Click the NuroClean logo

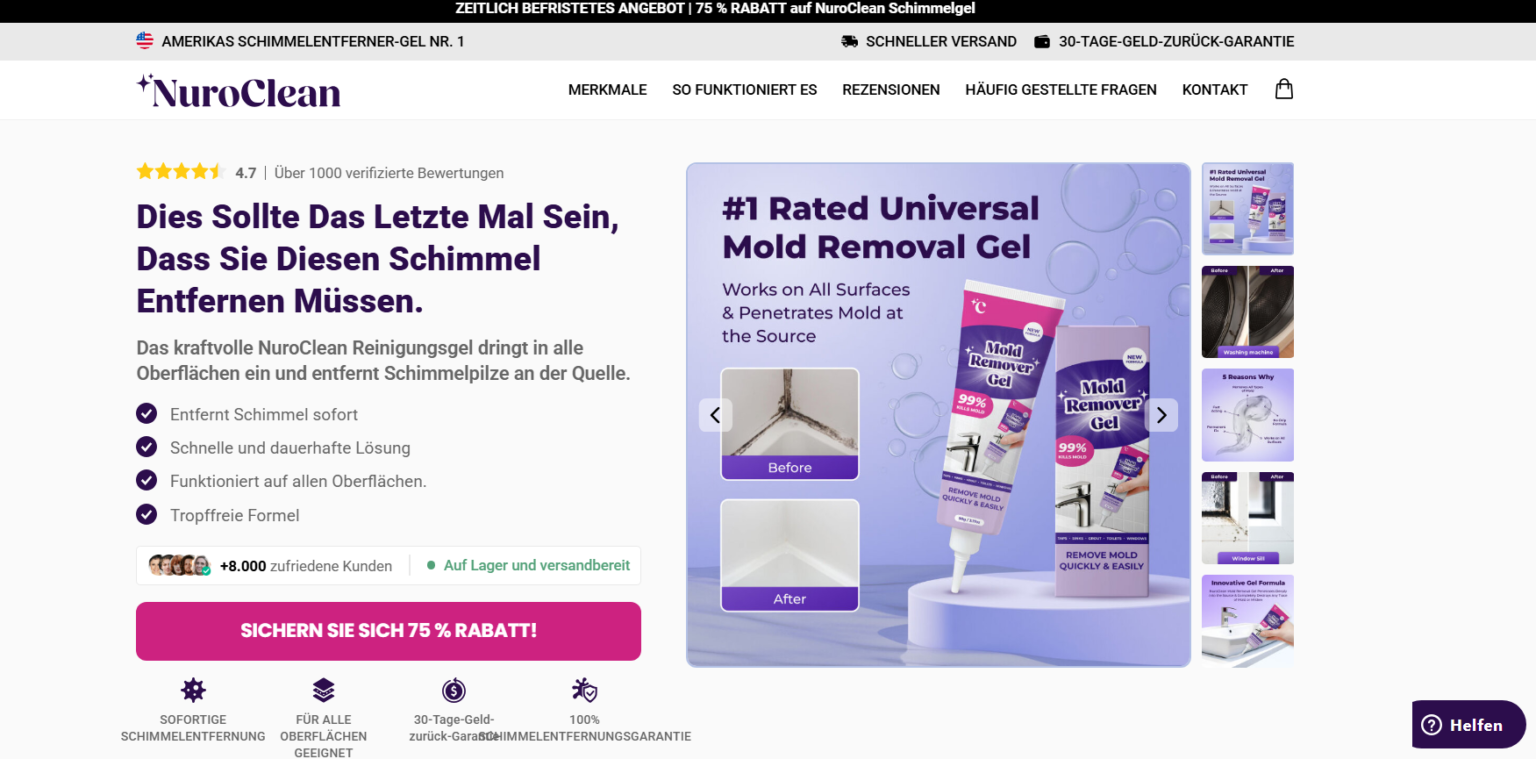[238, 91]
